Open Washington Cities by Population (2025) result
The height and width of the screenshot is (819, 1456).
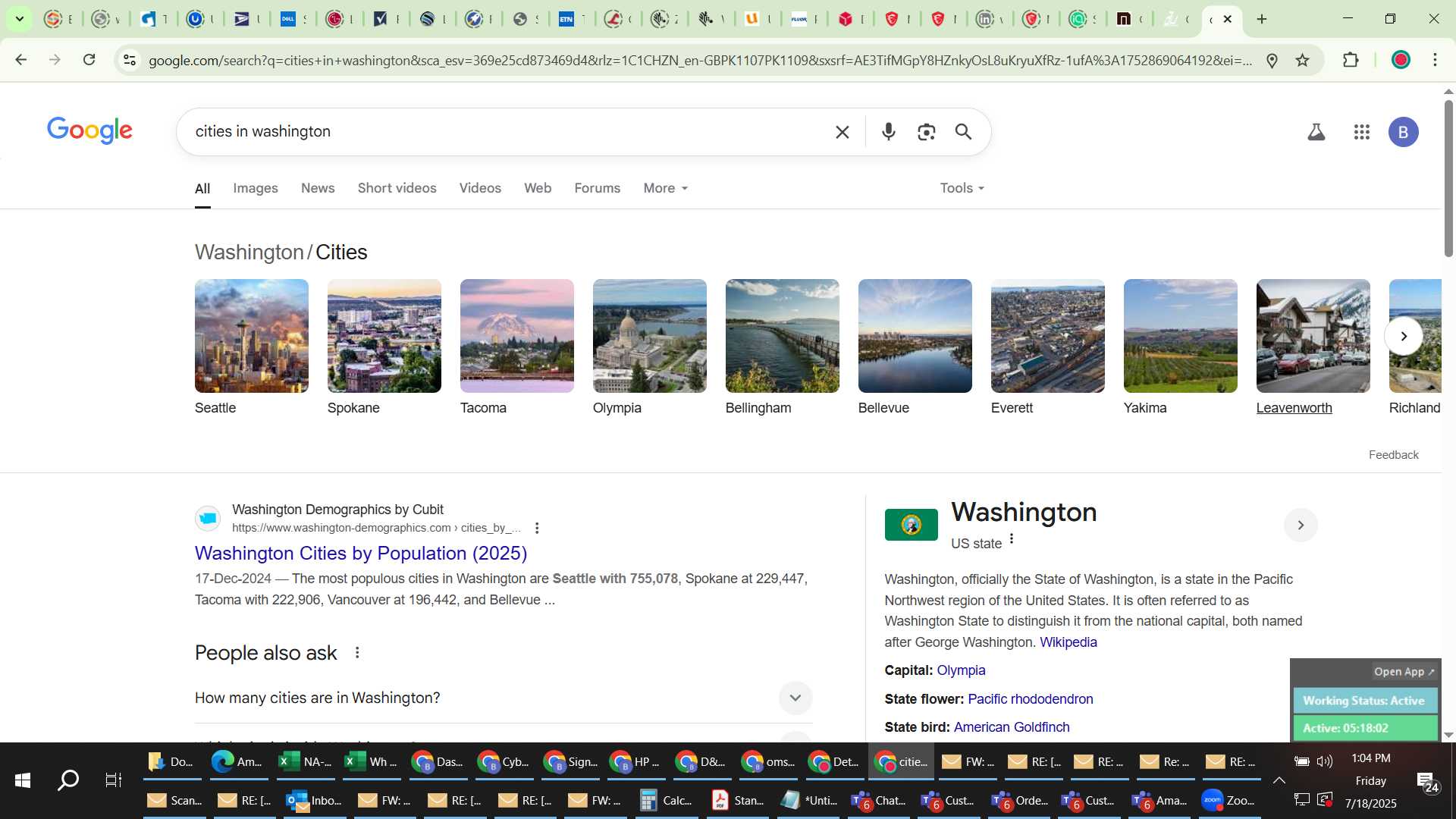coord(361,553)
